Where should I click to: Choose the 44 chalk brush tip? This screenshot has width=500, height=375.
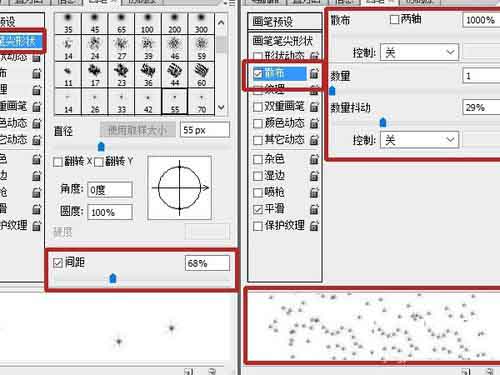click(175, 75)
